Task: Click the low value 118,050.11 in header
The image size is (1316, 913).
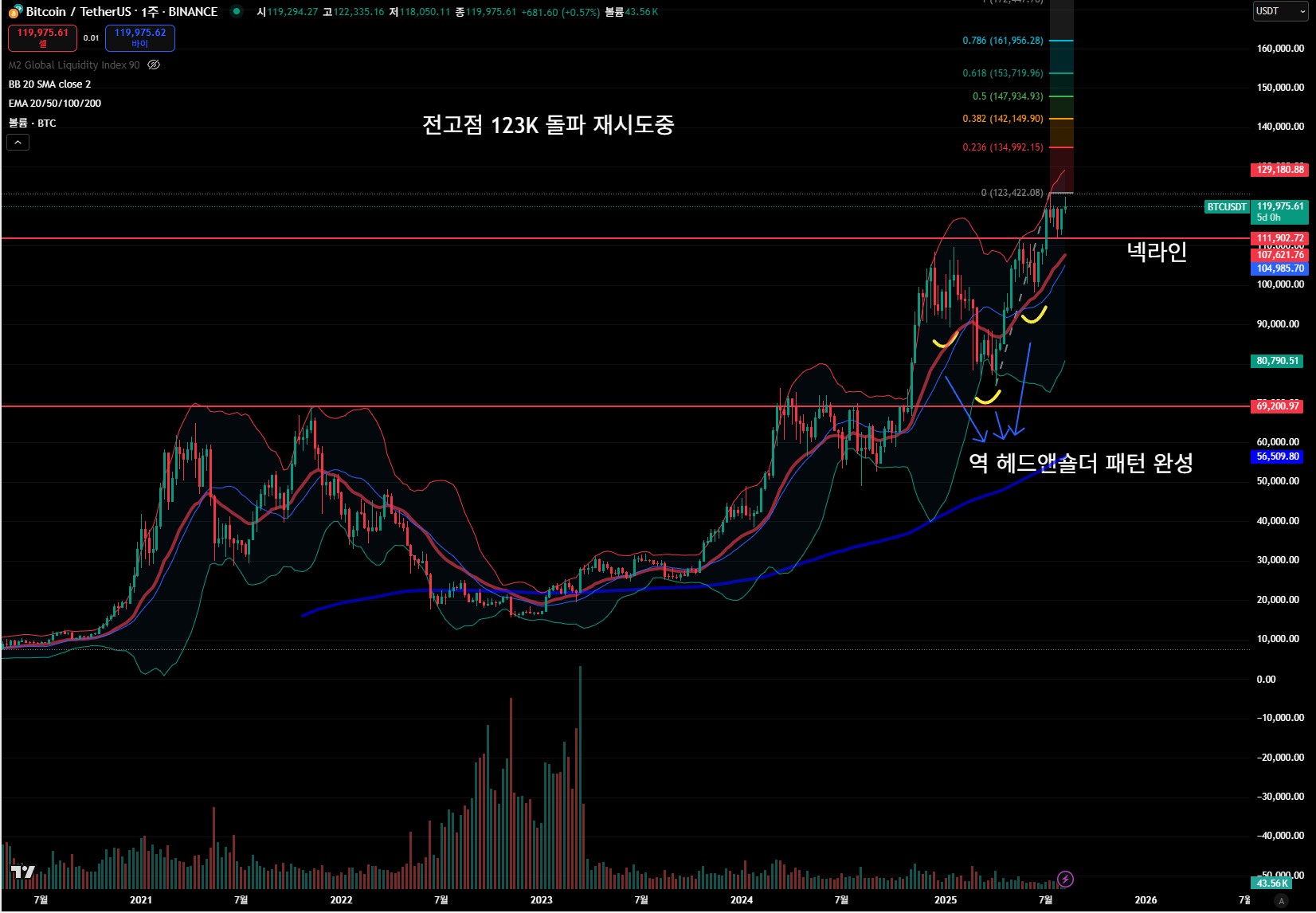Action: [425, 12]
